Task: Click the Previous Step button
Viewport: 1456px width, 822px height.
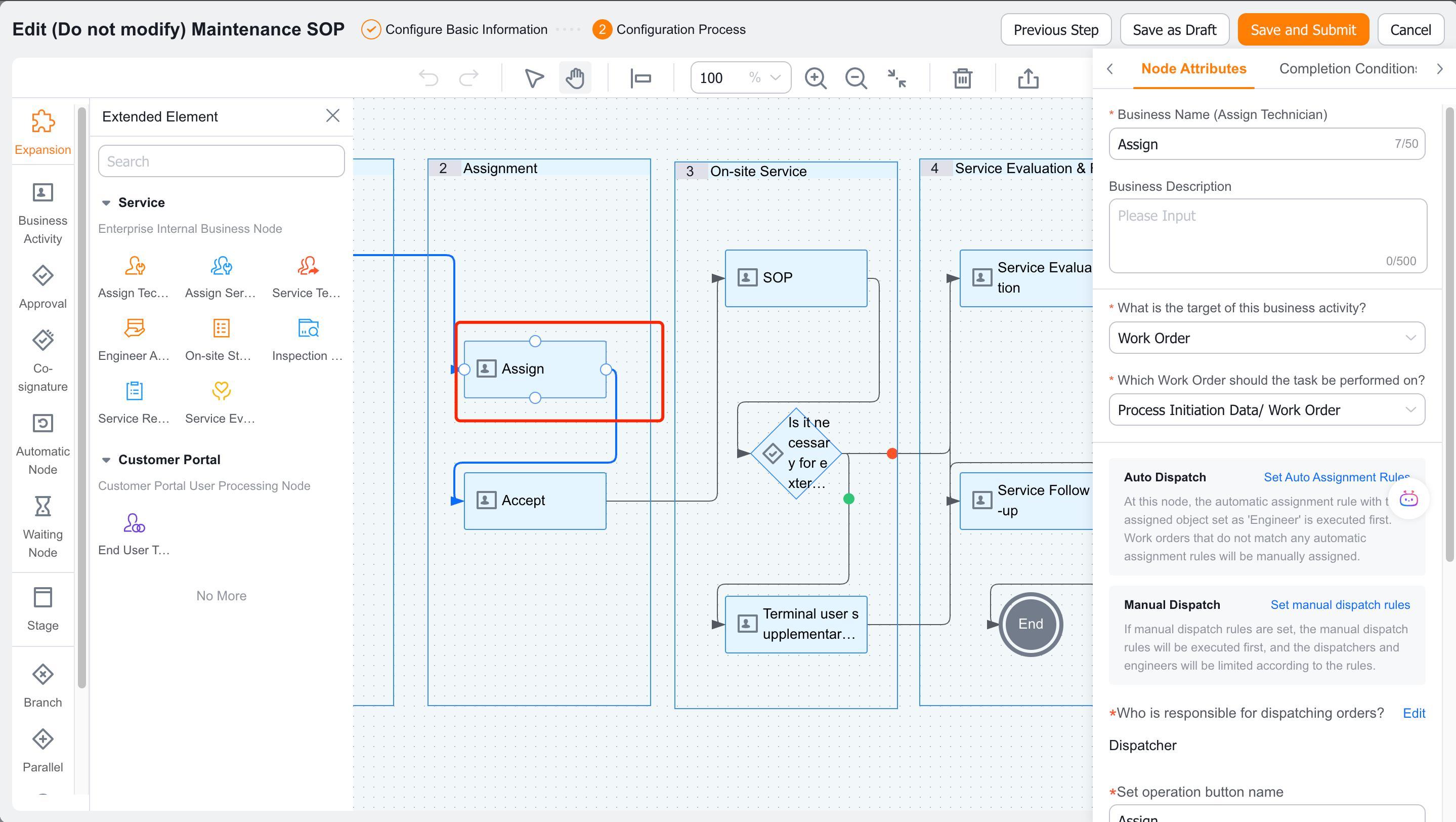Action: point(1056,29)
